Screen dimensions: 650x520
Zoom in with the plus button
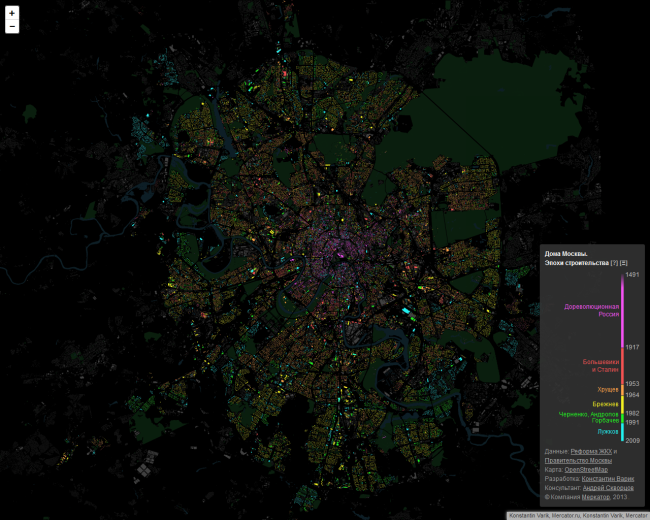point(12,14)
